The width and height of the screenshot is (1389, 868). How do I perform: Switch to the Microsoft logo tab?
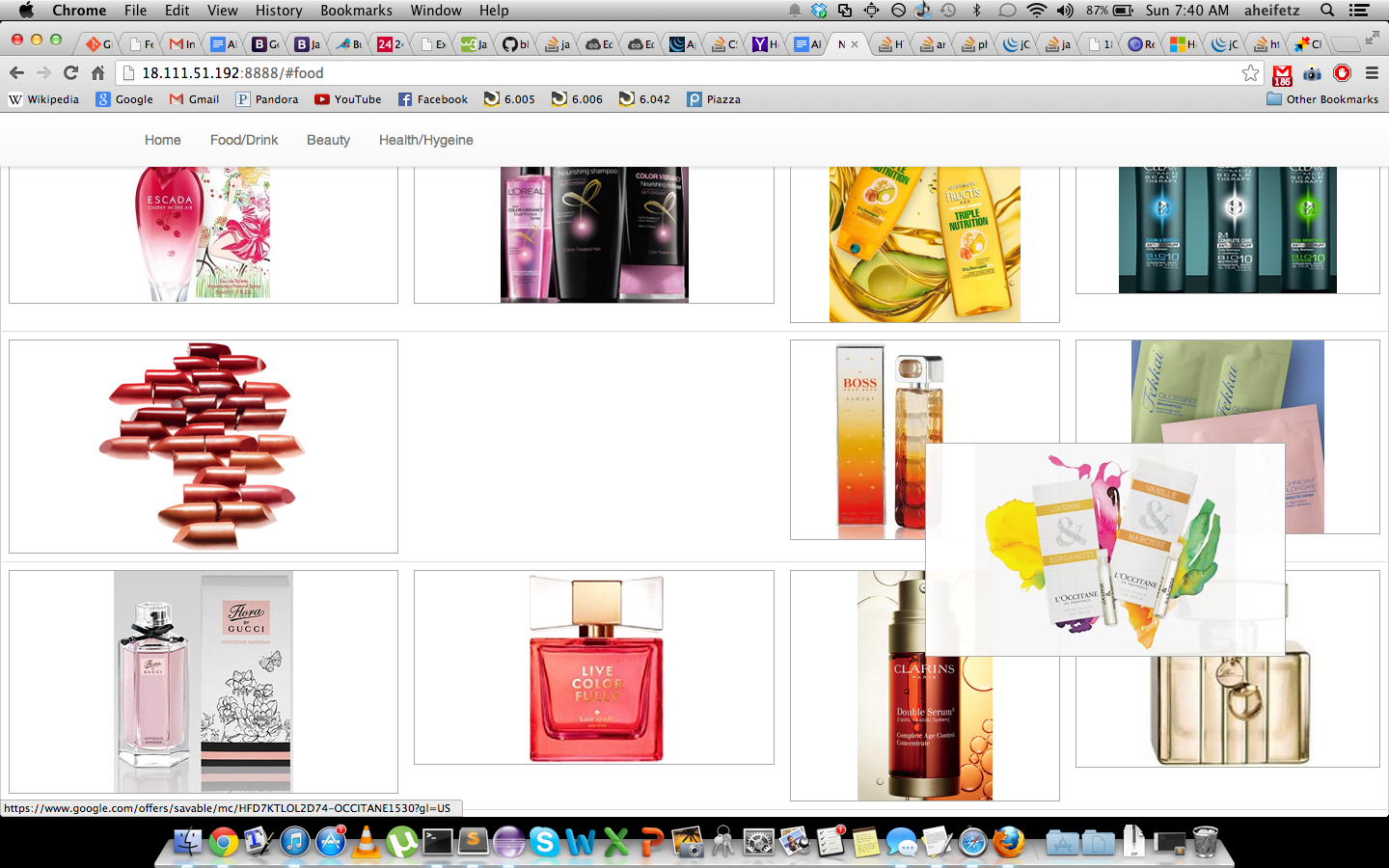[1183, 43]
